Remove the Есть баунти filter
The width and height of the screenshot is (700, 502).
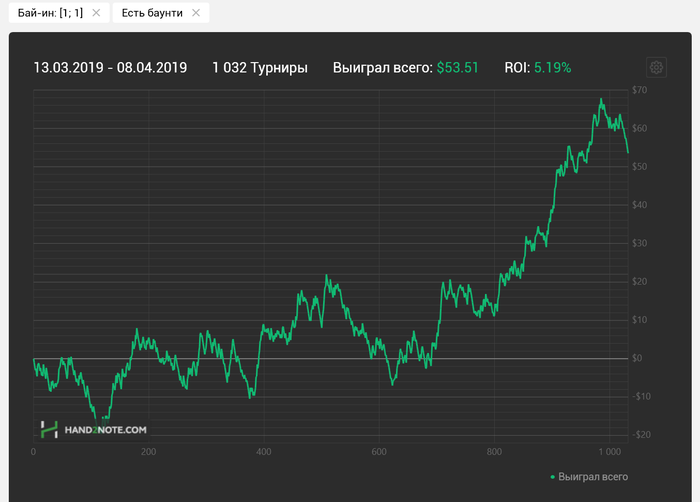(196, 13)
